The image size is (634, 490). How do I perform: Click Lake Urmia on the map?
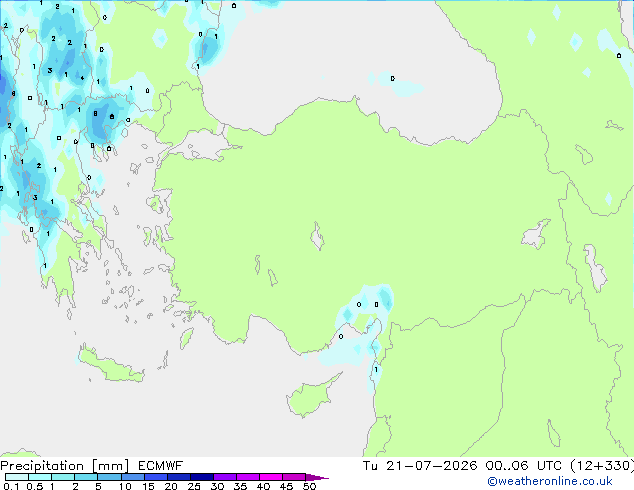595,268
